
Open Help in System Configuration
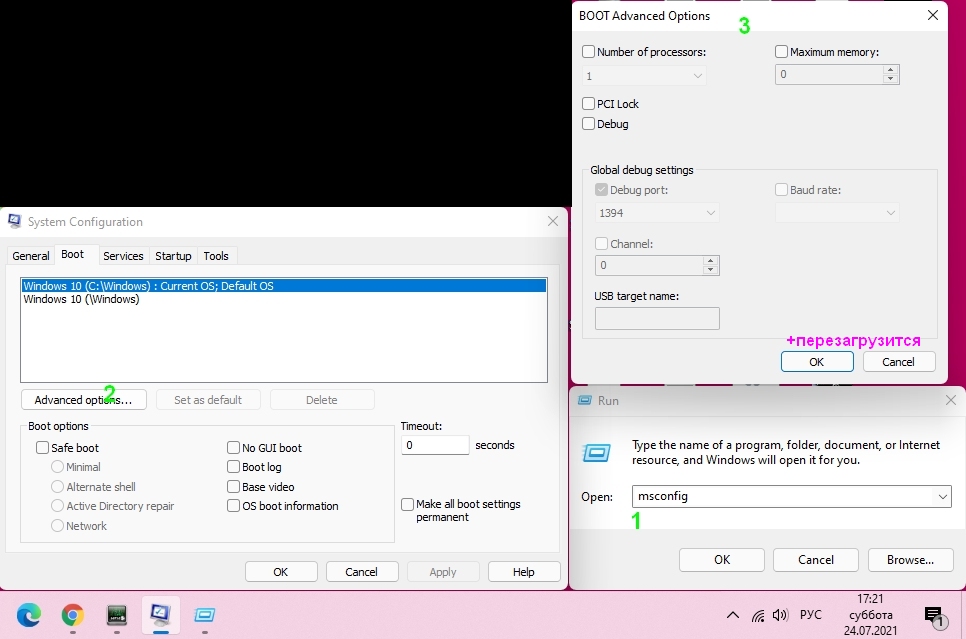(524, 572)
